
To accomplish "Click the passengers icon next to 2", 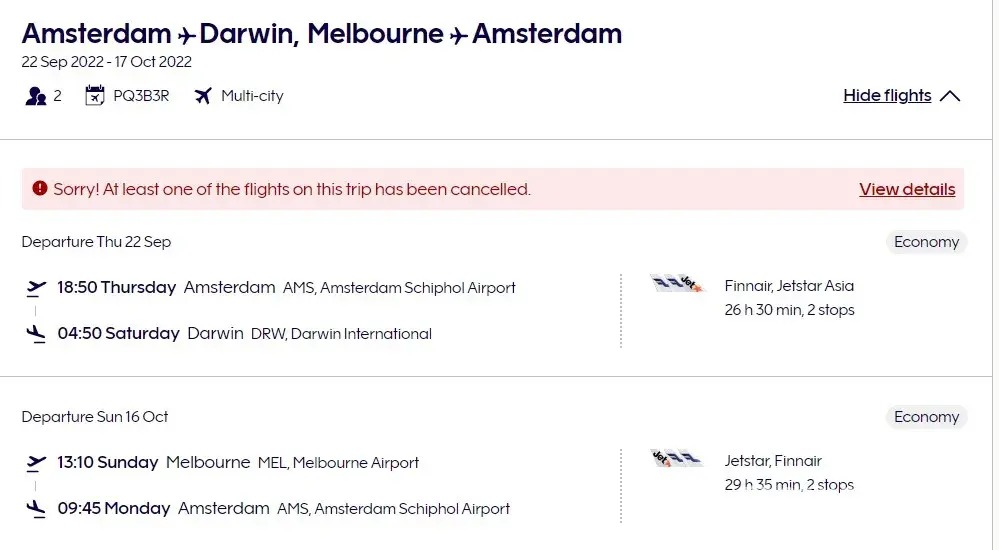I will coord(36,96).
